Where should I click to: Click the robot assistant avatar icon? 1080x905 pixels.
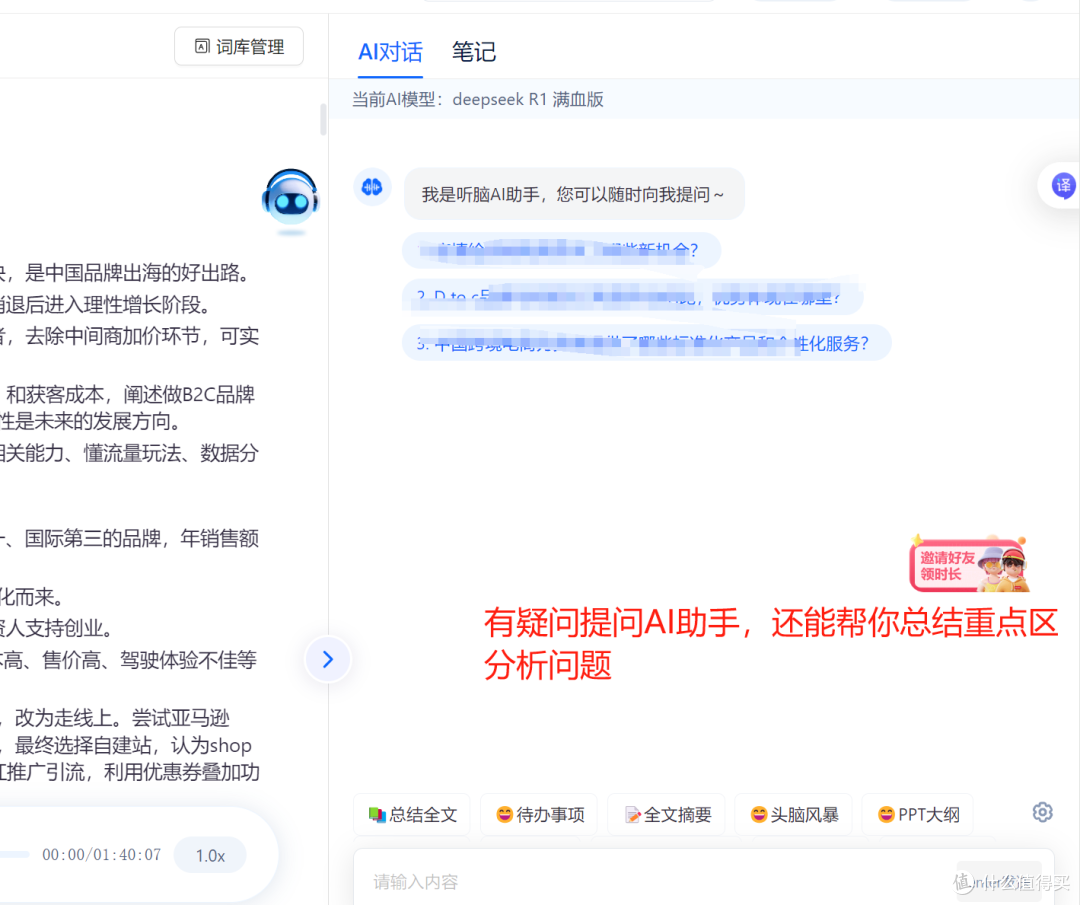(290, 198)
